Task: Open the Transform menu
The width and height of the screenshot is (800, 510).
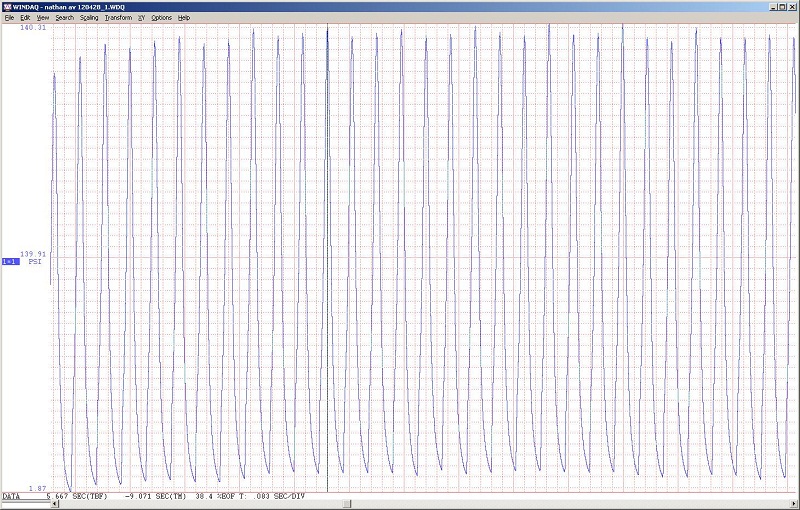Action: point(118,18)
